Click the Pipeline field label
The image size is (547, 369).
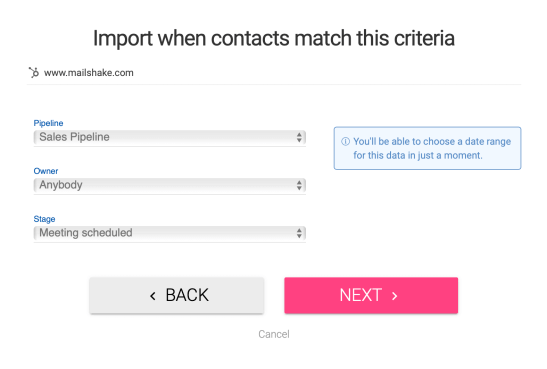[48, 123]
